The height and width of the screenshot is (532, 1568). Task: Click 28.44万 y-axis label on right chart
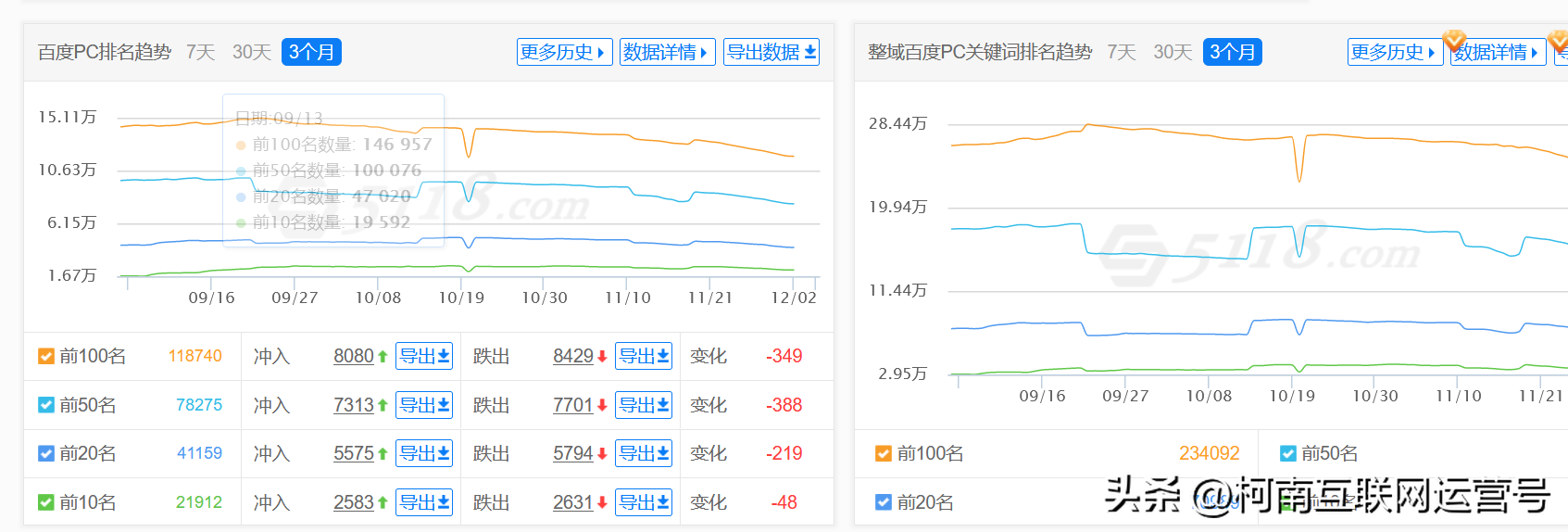click(897, 123)
